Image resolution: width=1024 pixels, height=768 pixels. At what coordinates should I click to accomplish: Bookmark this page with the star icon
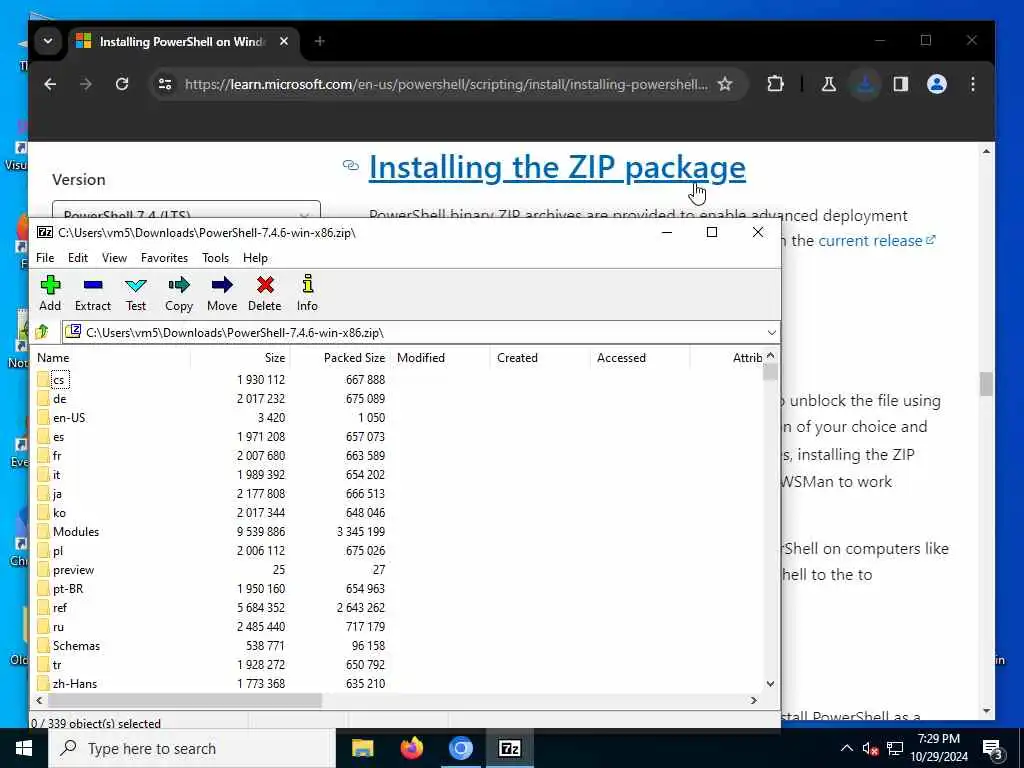[x=725, y=84]
